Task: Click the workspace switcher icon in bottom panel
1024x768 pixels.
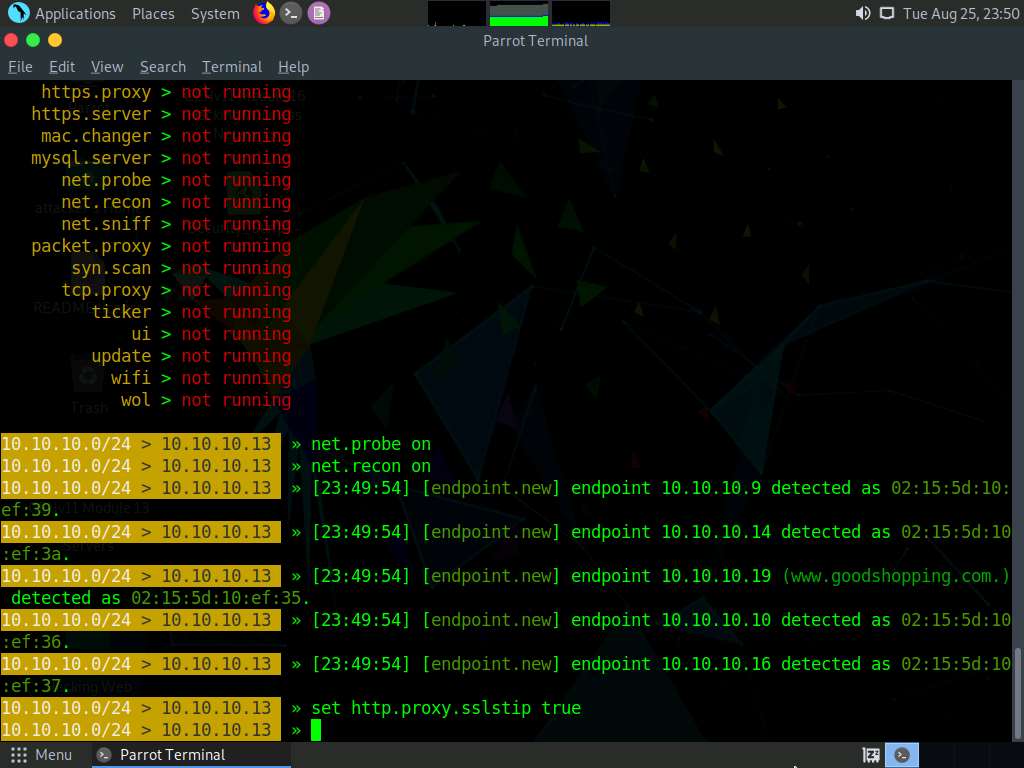Action: (871, 755)
